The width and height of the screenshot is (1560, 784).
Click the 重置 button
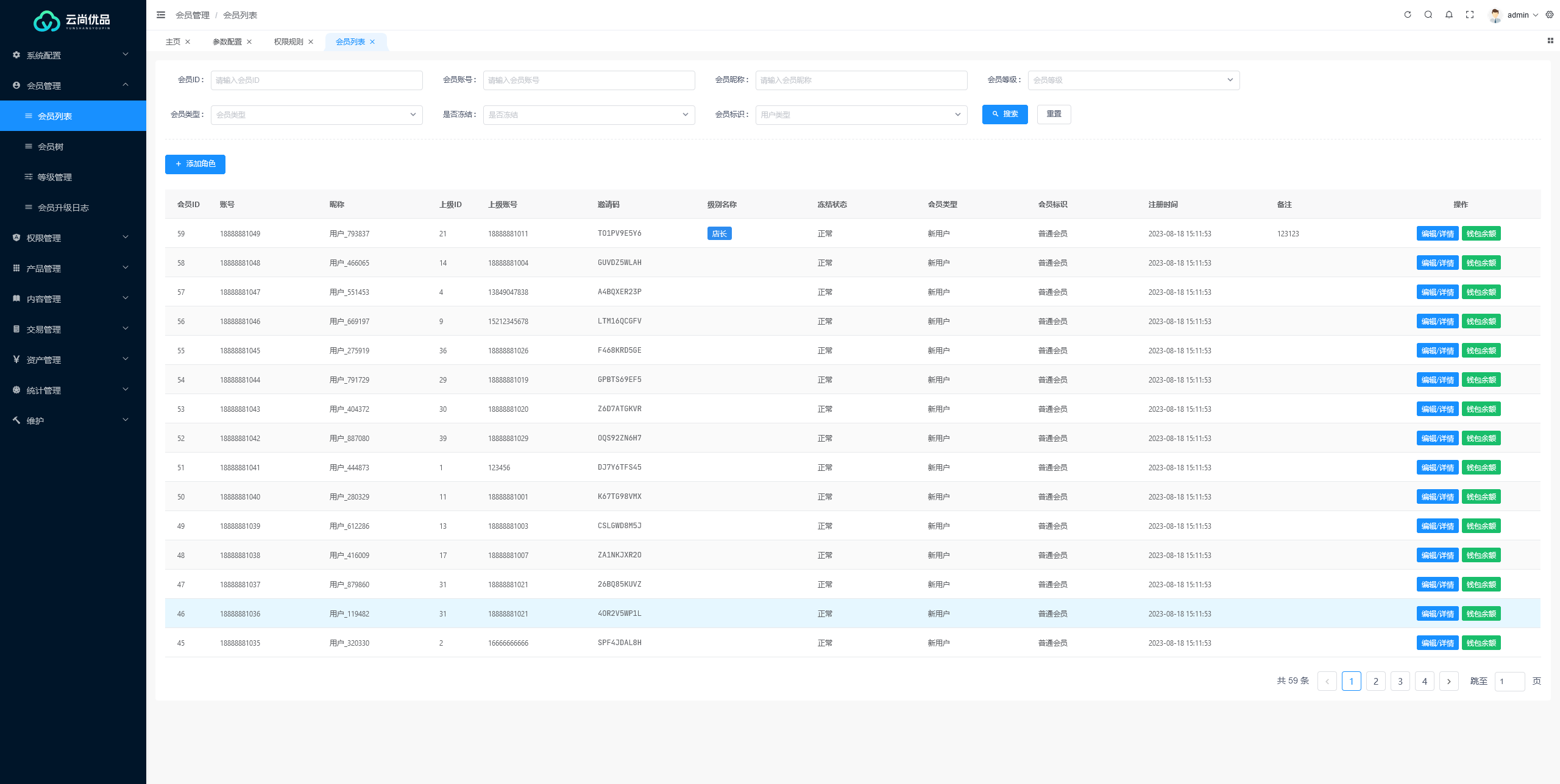1054,114
